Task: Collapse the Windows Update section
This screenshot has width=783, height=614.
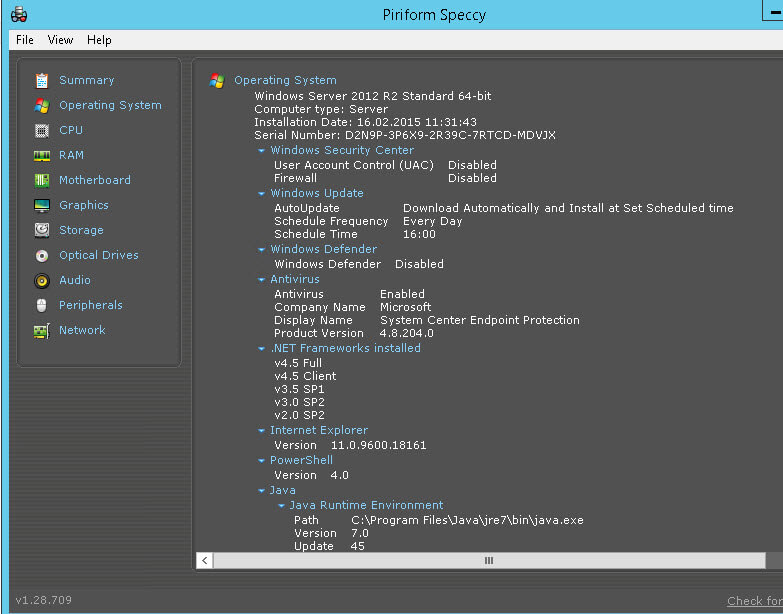Action: (261, 193)
